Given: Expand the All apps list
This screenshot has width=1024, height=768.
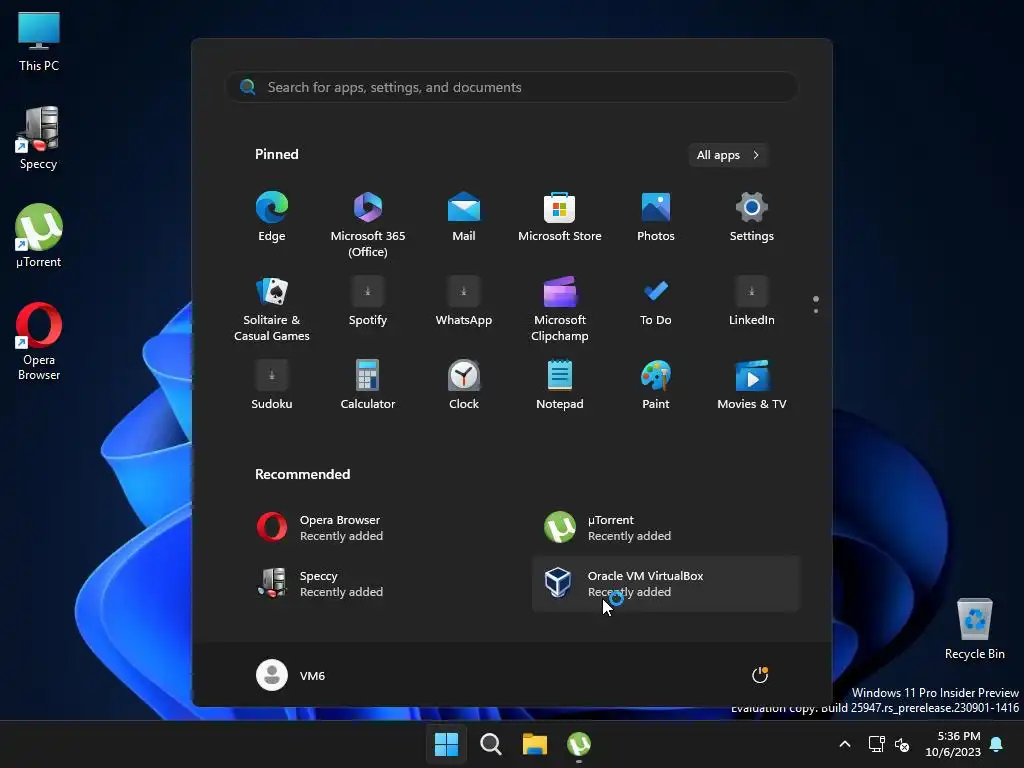Looking at the screenshot, I should (728, 155).
